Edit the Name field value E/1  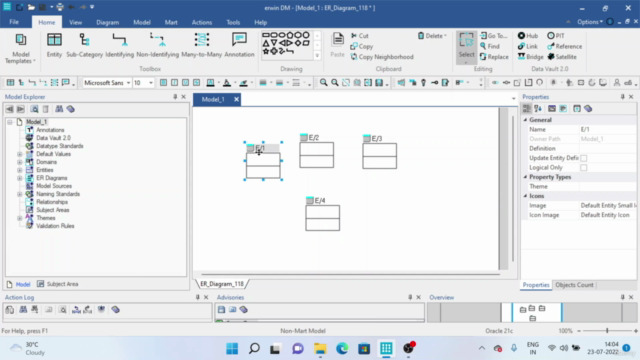coord(607,129)
